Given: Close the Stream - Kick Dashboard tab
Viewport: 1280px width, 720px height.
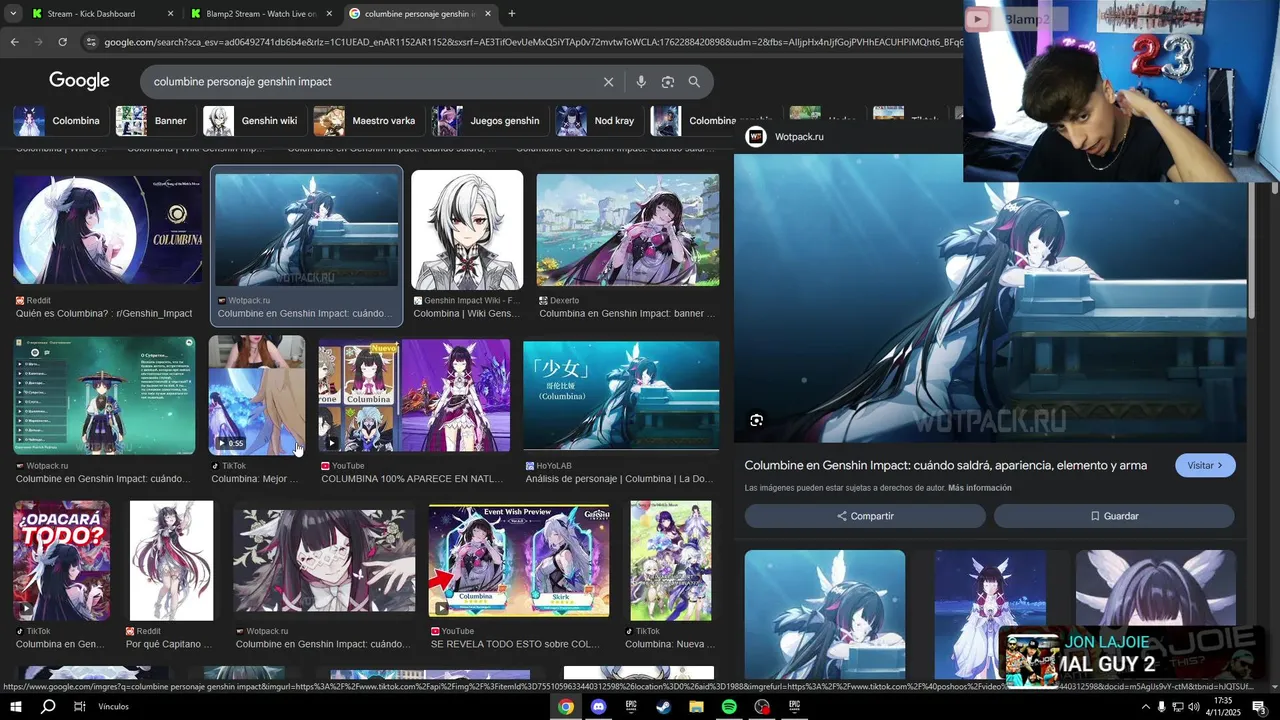Looking at the screenshot, I should (170, 14).
